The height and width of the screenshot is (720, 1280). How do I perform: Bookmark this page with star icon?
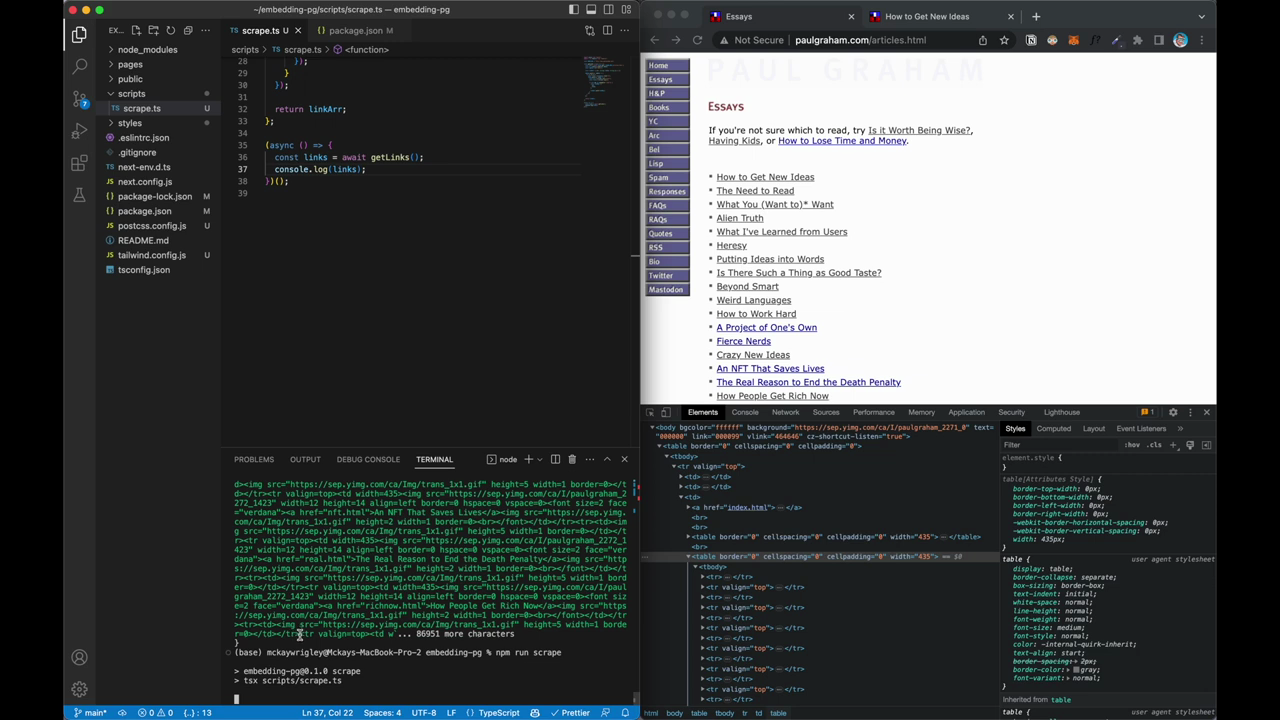pyautogui.click(x=1004, y=40)
